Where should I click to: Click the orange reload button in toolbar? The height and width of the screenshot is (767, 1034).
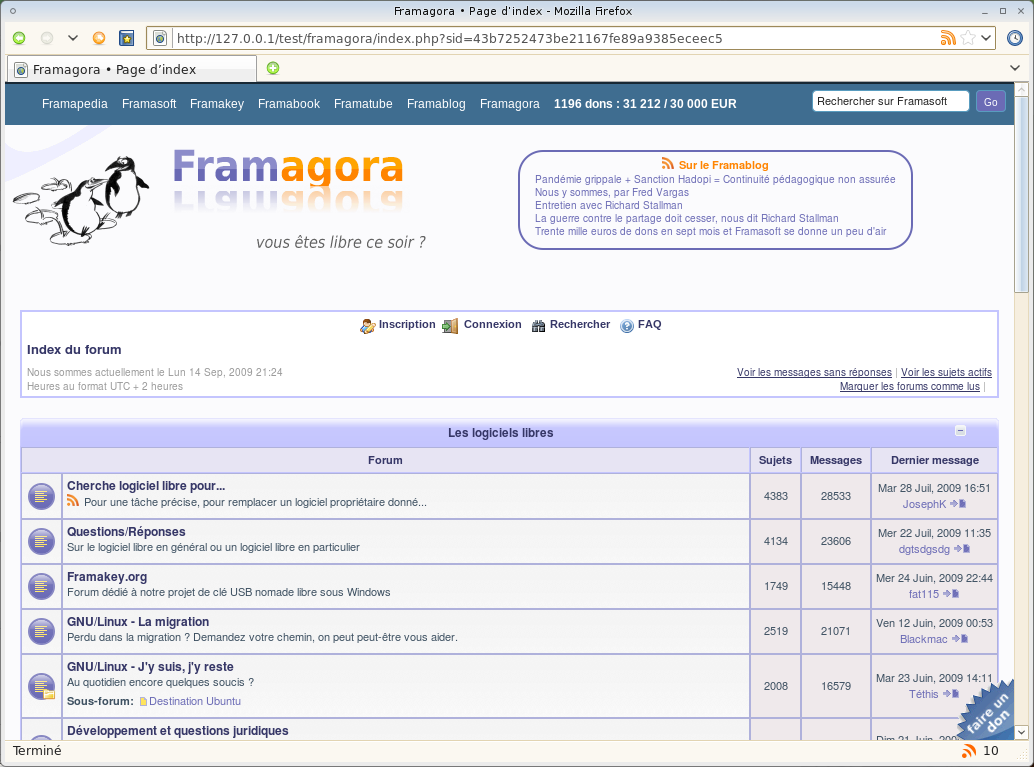99,38
